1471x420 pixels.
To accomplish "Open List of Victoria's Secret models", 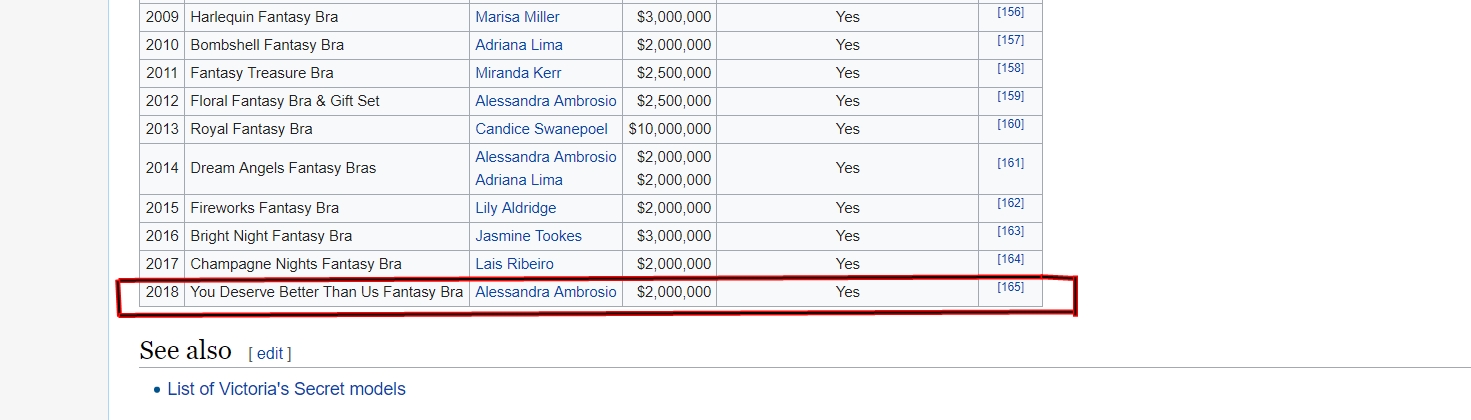I will 286,389.
